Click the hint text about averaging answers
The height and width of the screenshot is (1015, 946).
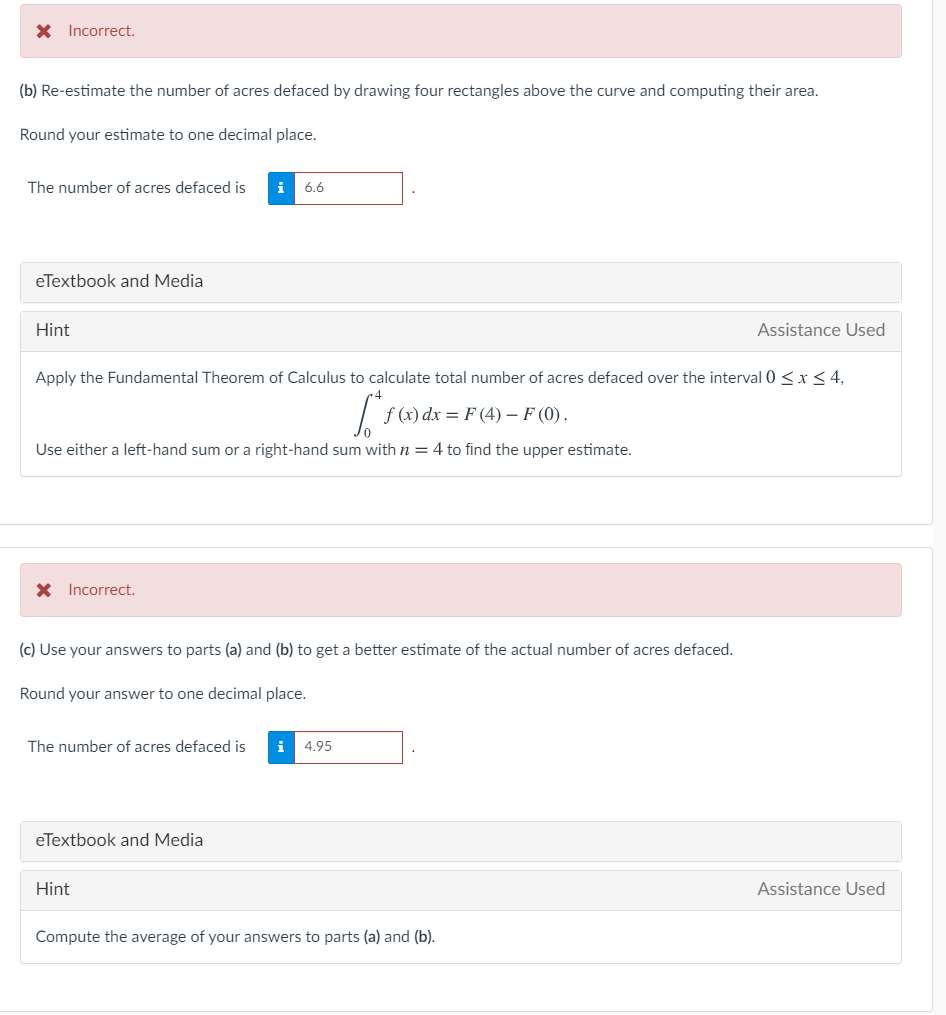click(235, 937)
